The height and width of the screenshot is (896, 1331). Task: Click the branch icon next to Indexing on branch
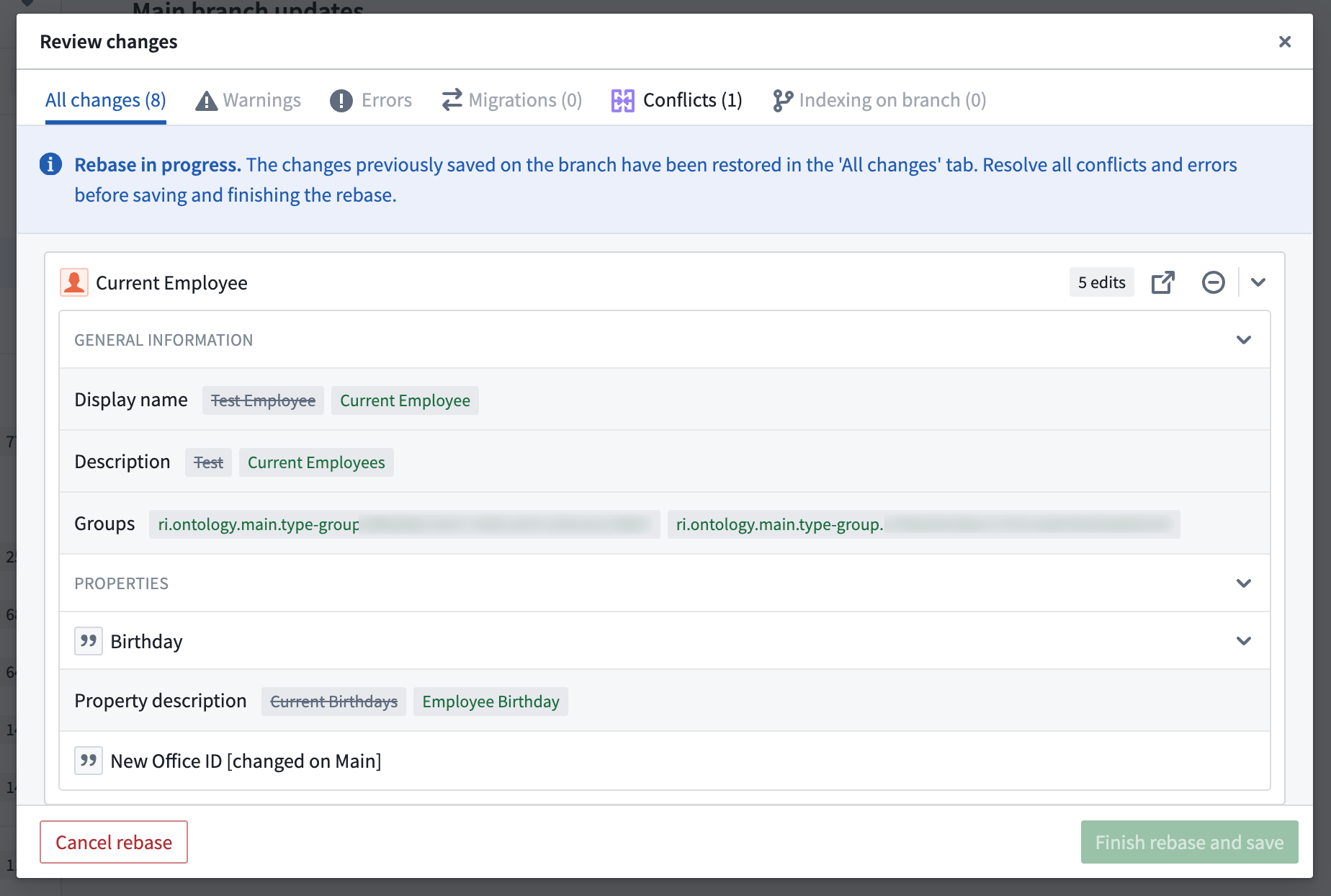click(782, 100)
